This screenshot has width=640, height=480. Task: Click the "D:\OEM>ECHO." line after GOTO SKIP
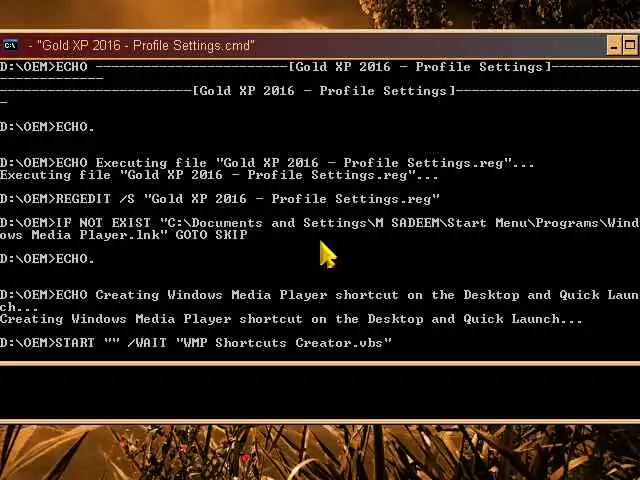(x=47, y=259)
